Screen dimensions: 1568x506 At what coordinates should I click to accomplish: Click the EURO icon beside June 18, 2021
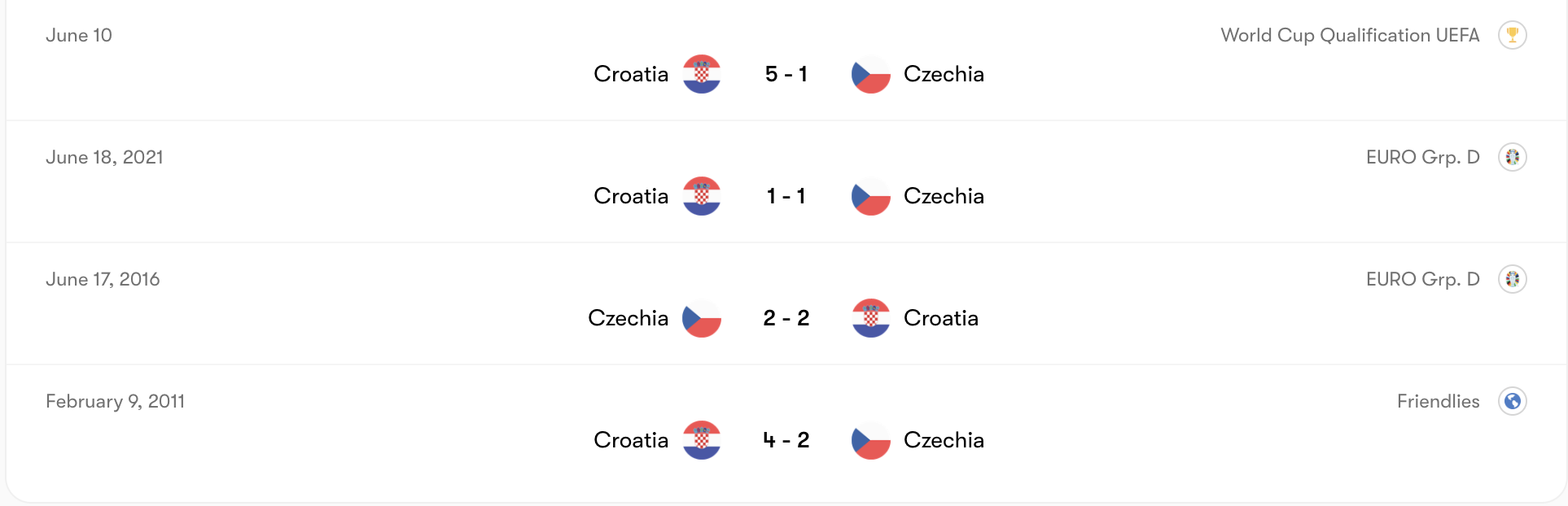(1512, 157)
